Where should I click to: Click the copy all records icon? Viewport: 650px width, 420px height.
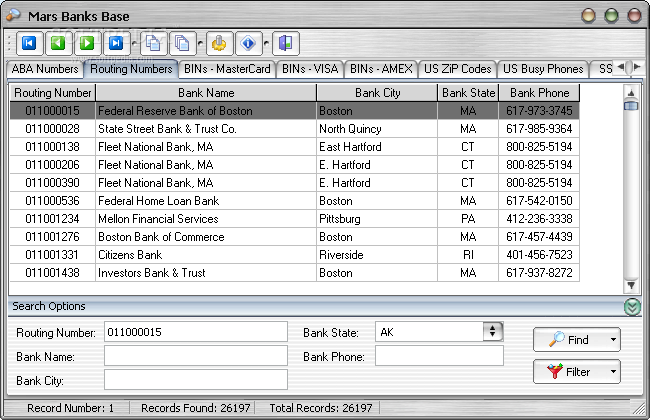(183, 43)
